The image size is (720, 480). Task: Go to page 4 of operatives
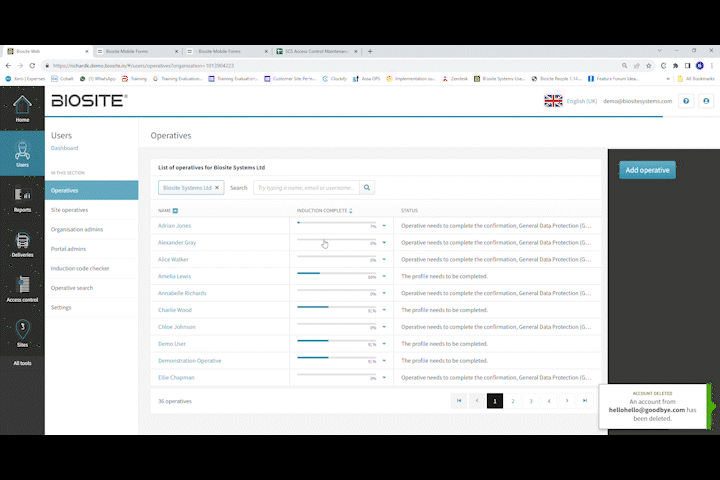pyautogui.click(x=549, y=401)
